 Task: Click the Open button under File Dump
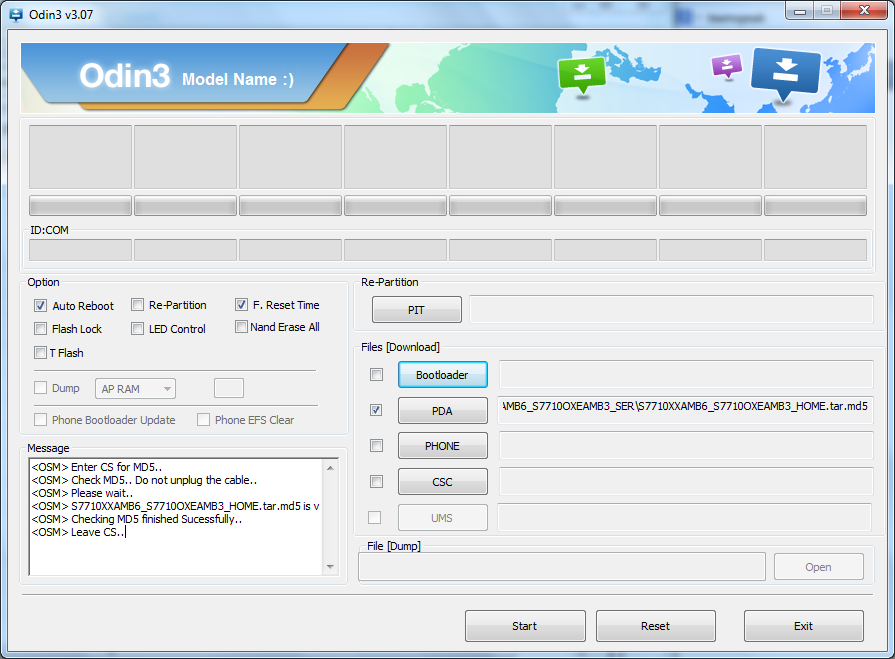click(x=819, y=567)
